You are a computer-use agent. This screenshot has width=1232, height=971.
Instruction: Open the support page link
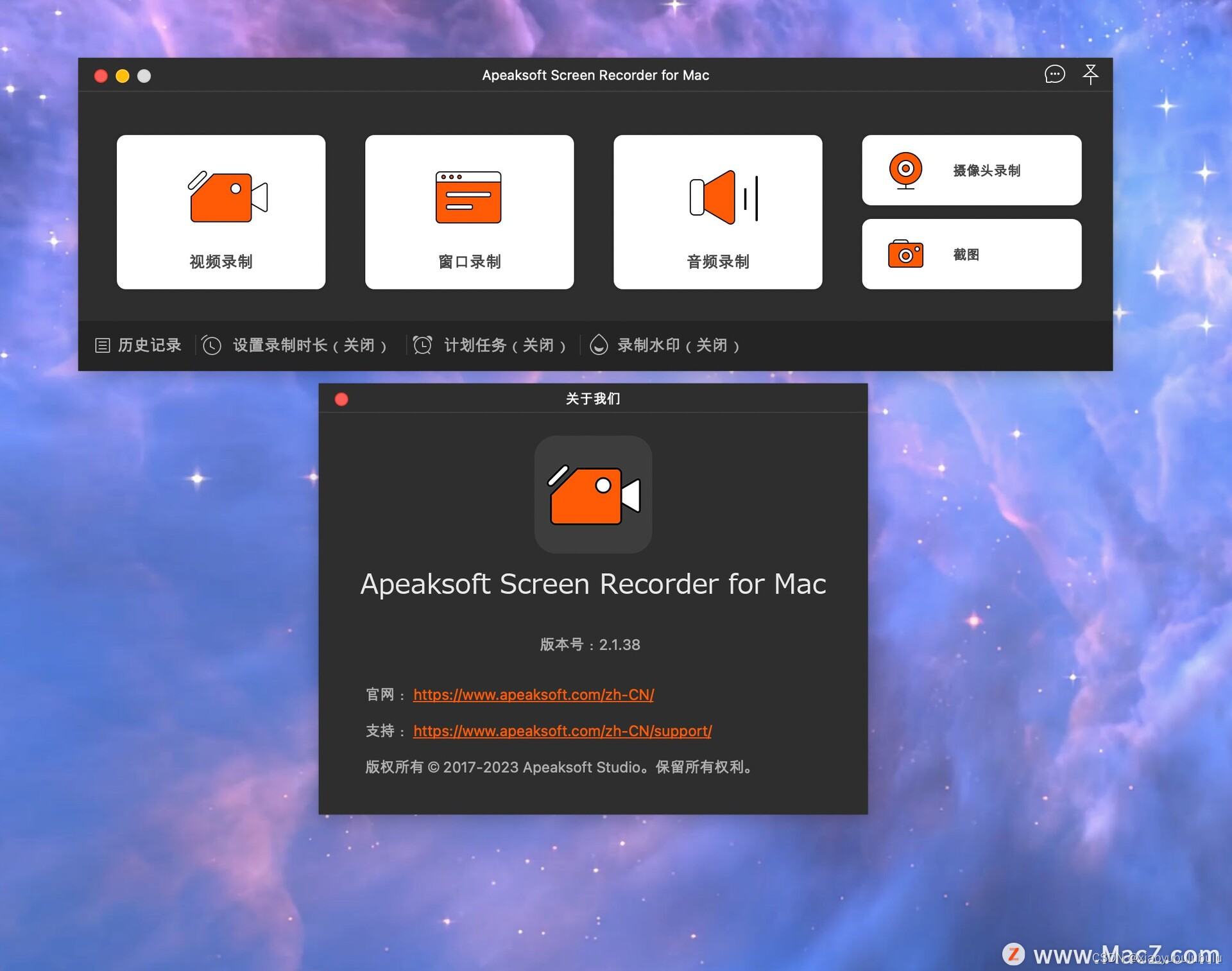coord(561,731)
